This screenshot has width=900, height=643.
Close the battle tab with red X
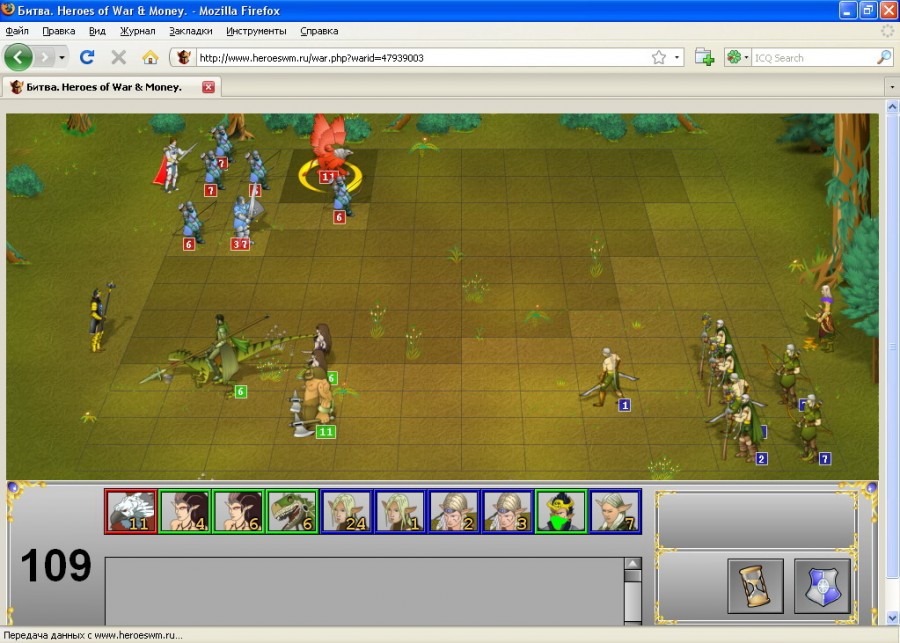pos(208,87)
